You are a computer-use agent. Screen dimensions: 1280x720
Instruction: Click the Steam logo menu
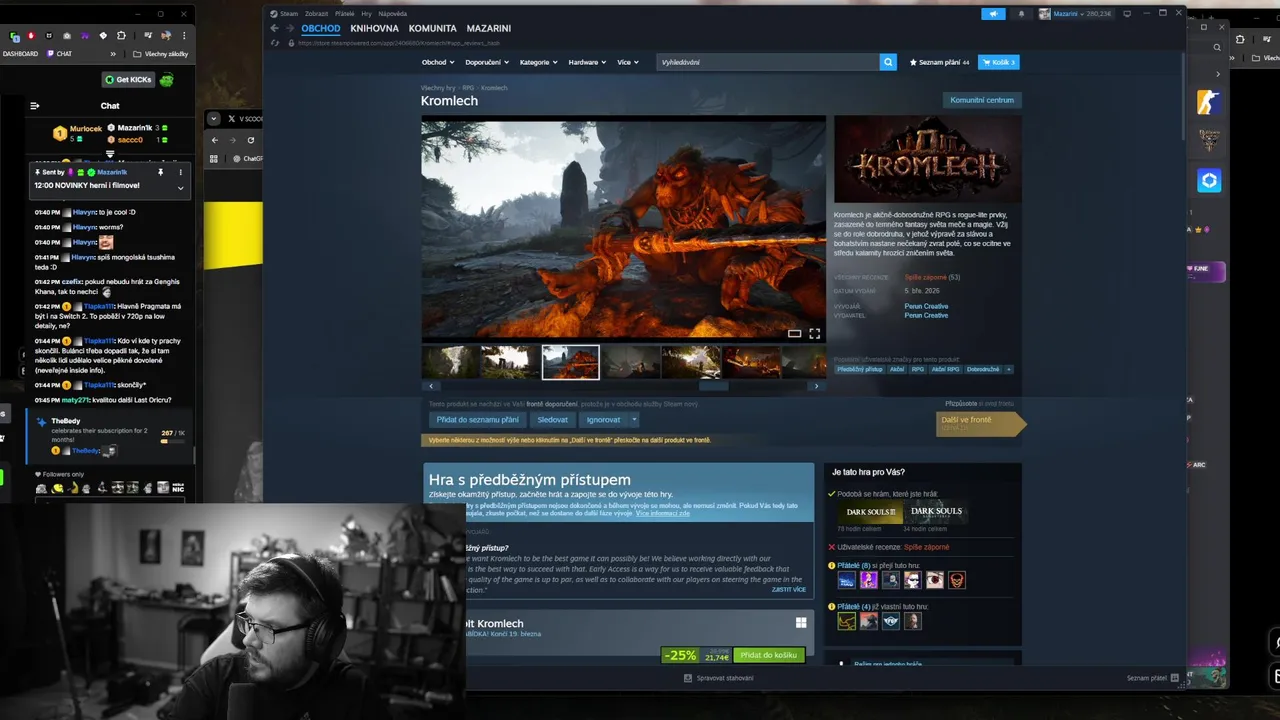coord(285,14)
